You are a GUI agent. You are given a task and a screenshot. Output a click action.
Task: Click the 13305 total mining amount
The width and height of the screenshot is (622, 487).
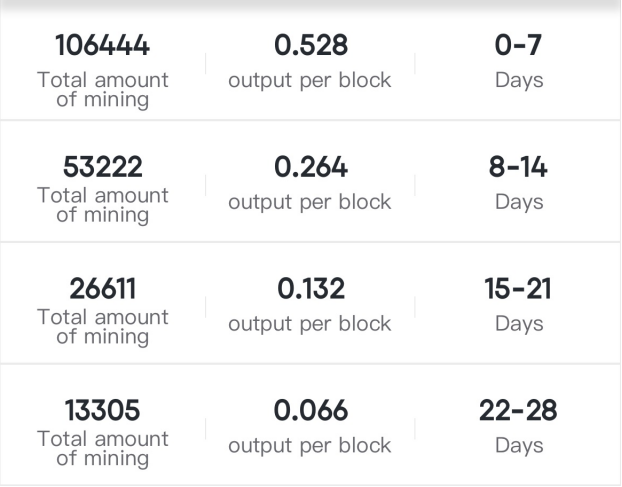(102, 410)
